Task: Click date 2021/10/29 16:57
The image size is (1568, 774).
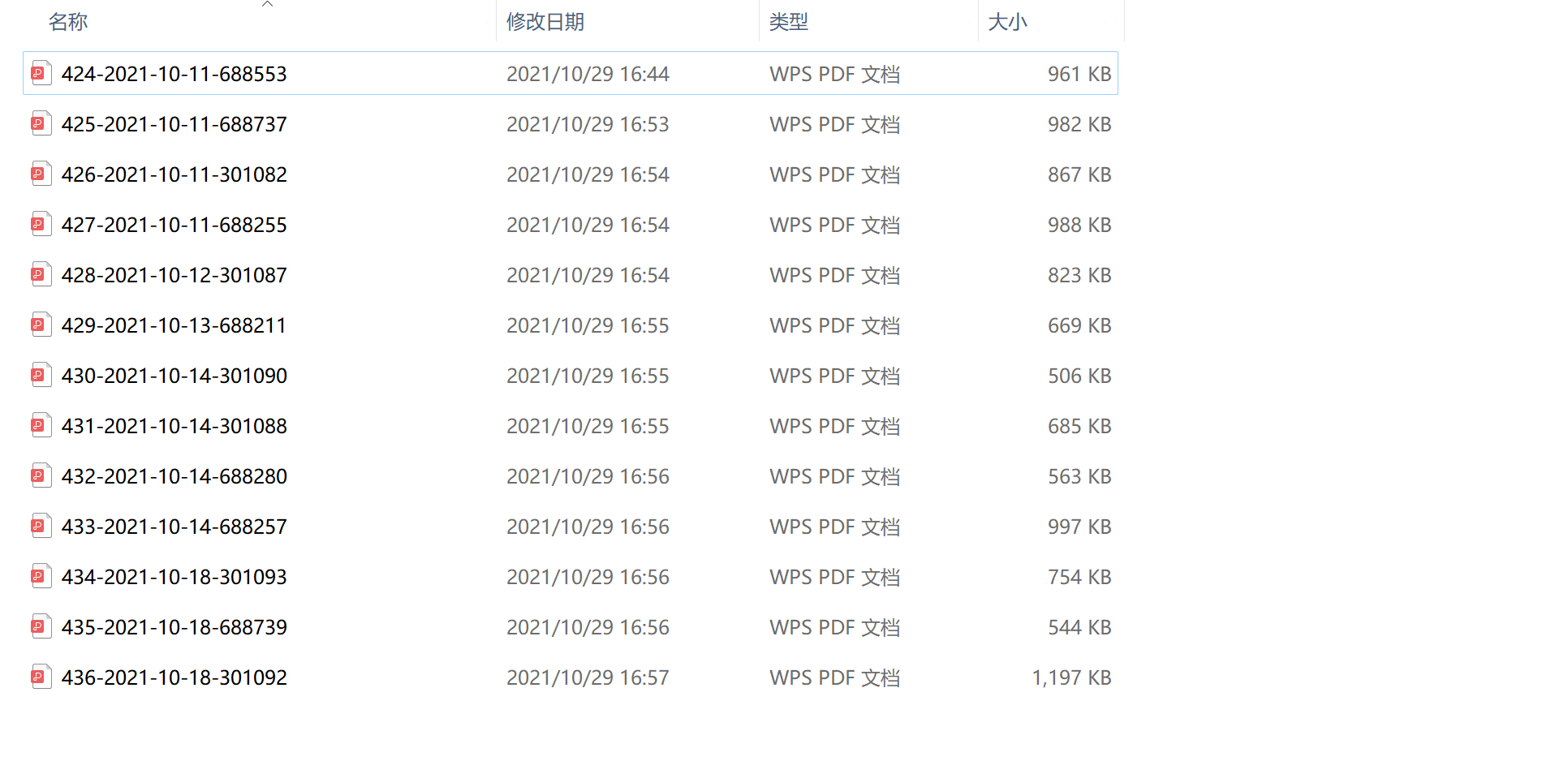Action: [588, 677]
